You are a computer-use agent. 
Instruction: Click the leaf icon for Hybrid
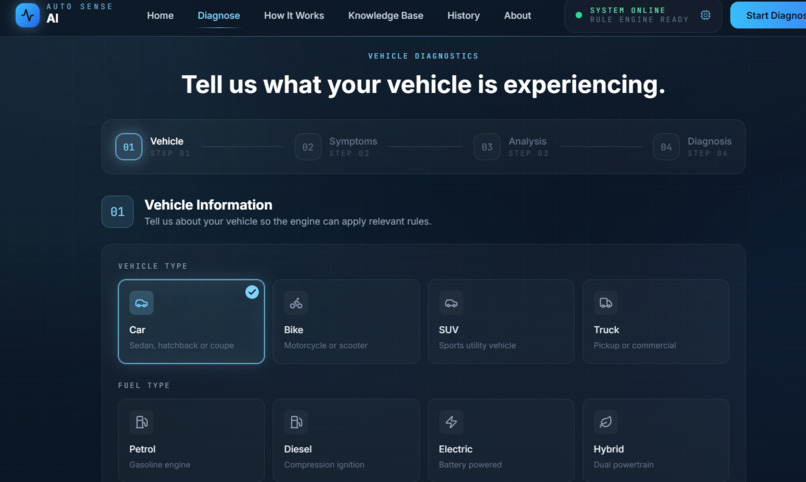tap(606, 422)
